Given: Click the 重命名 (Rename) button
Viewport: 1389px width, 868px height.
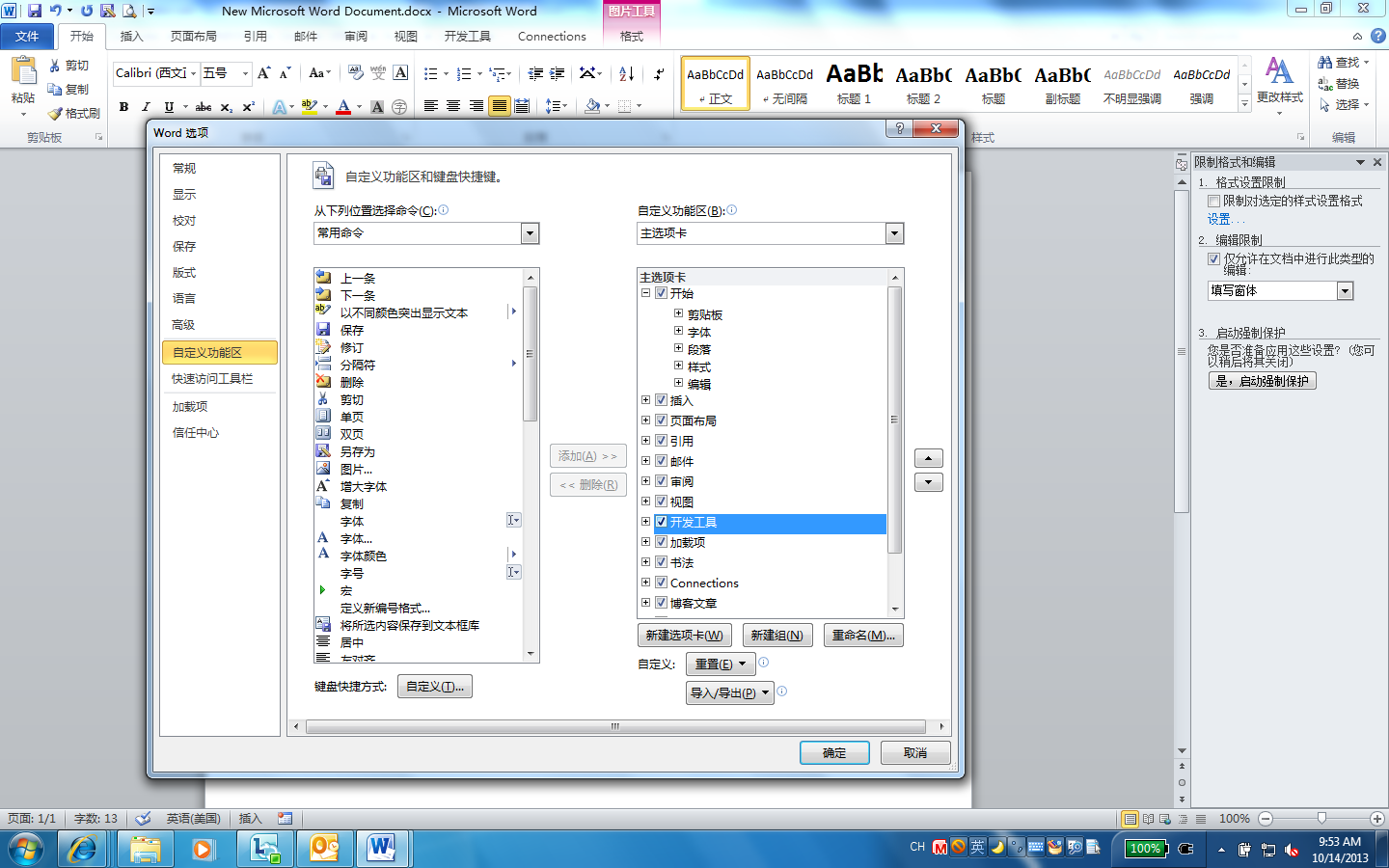Looking at the screenshot, I should 863,636.
